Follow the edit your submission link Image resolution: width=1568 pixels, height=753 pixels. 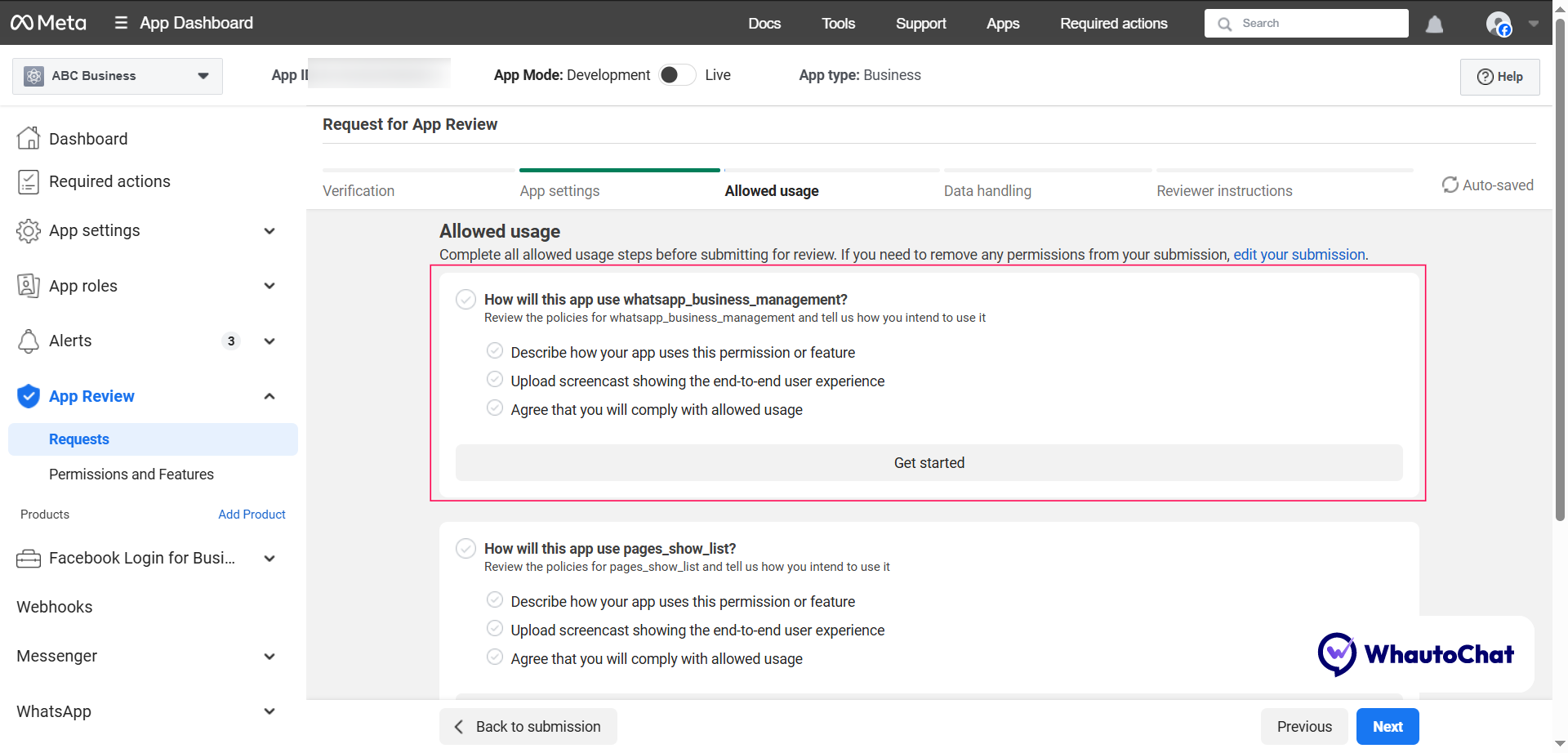tap(1298, 255)
